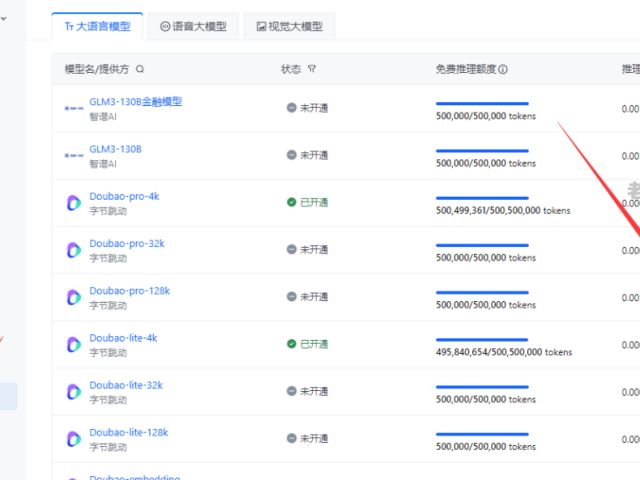The width and height of the screenshot is (640, 480).
Task: Click the 未开通 status text for Doubao-lite-32k
Action: (x=314, y=391)
